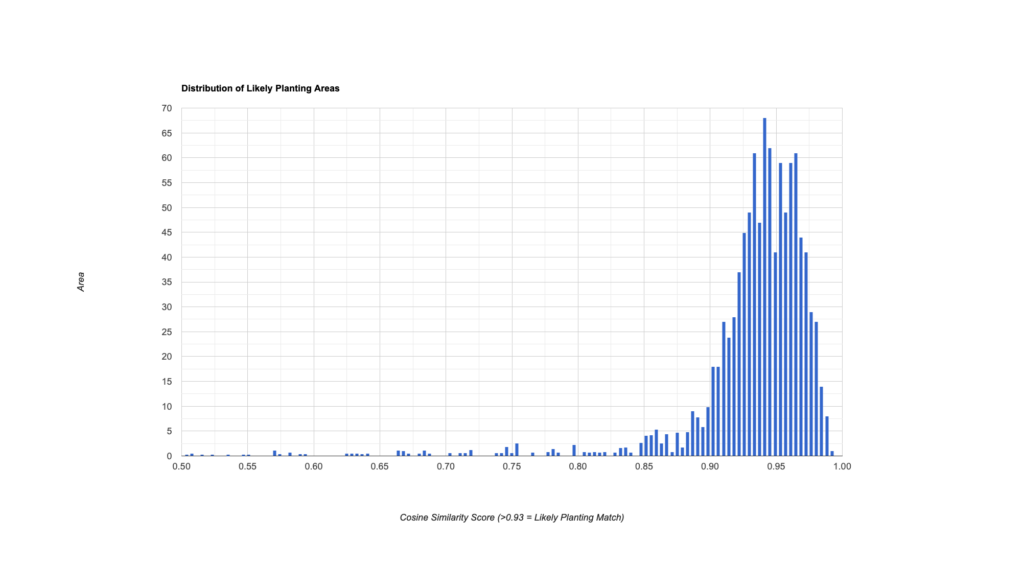Select the tallest bar in the histogram
The image size is (1024, 564).
click(764, 287)
